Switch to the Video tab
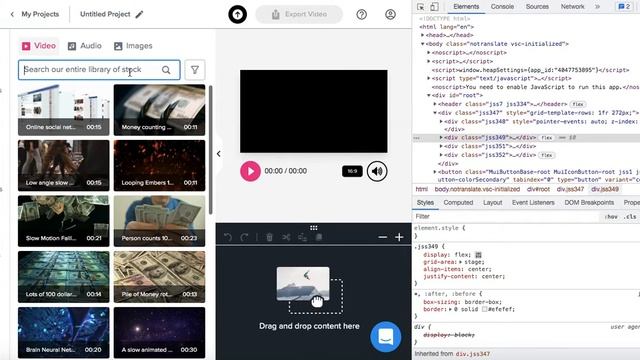Image resolution: width=640 pixels, height=360 pixels. coord(39,46)
